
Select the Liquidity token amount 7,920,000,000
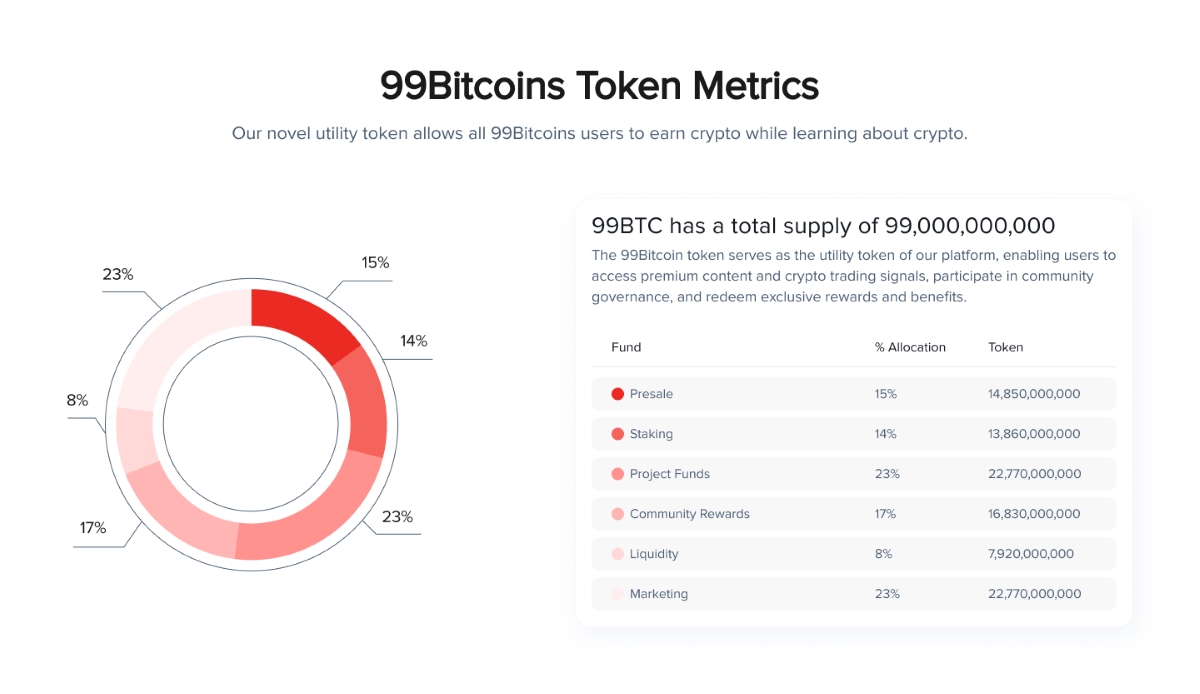(1030, 554)
